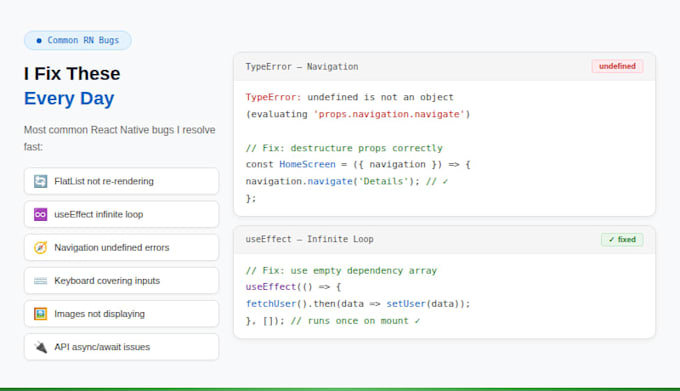This screenshot has width=680, height=391.
Task: Click the blue Every Day heading
Action: [x=69, y=98]
